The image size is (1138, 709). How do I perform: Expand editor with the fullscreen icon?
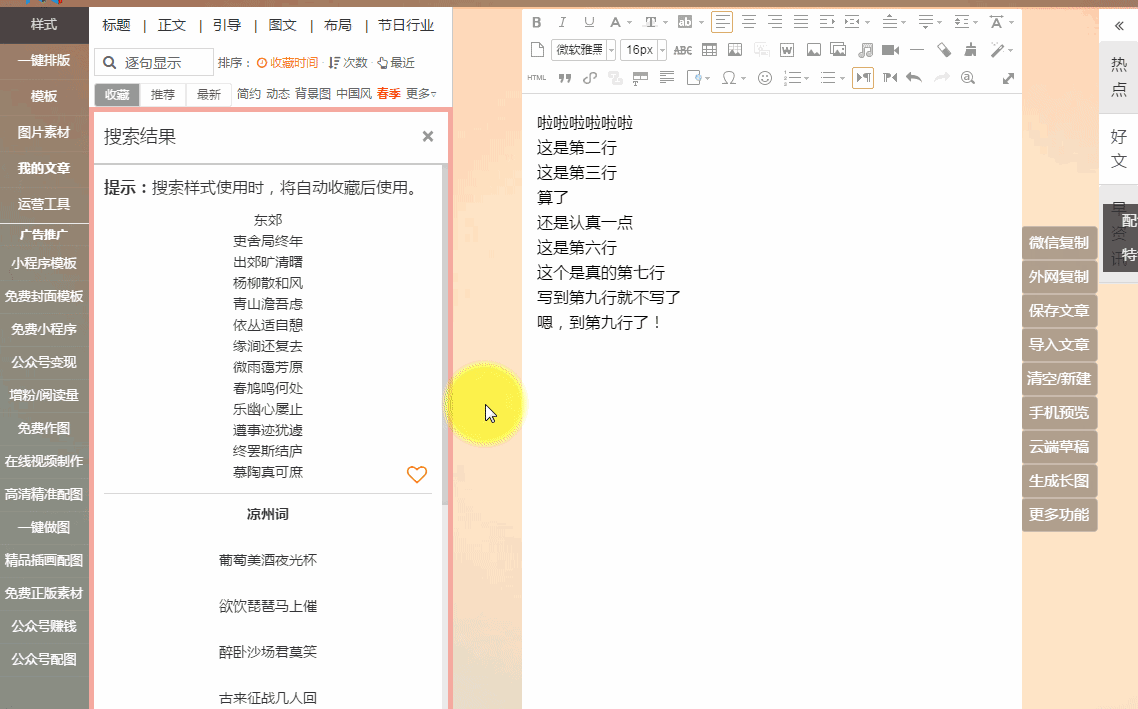point(1008,78)
